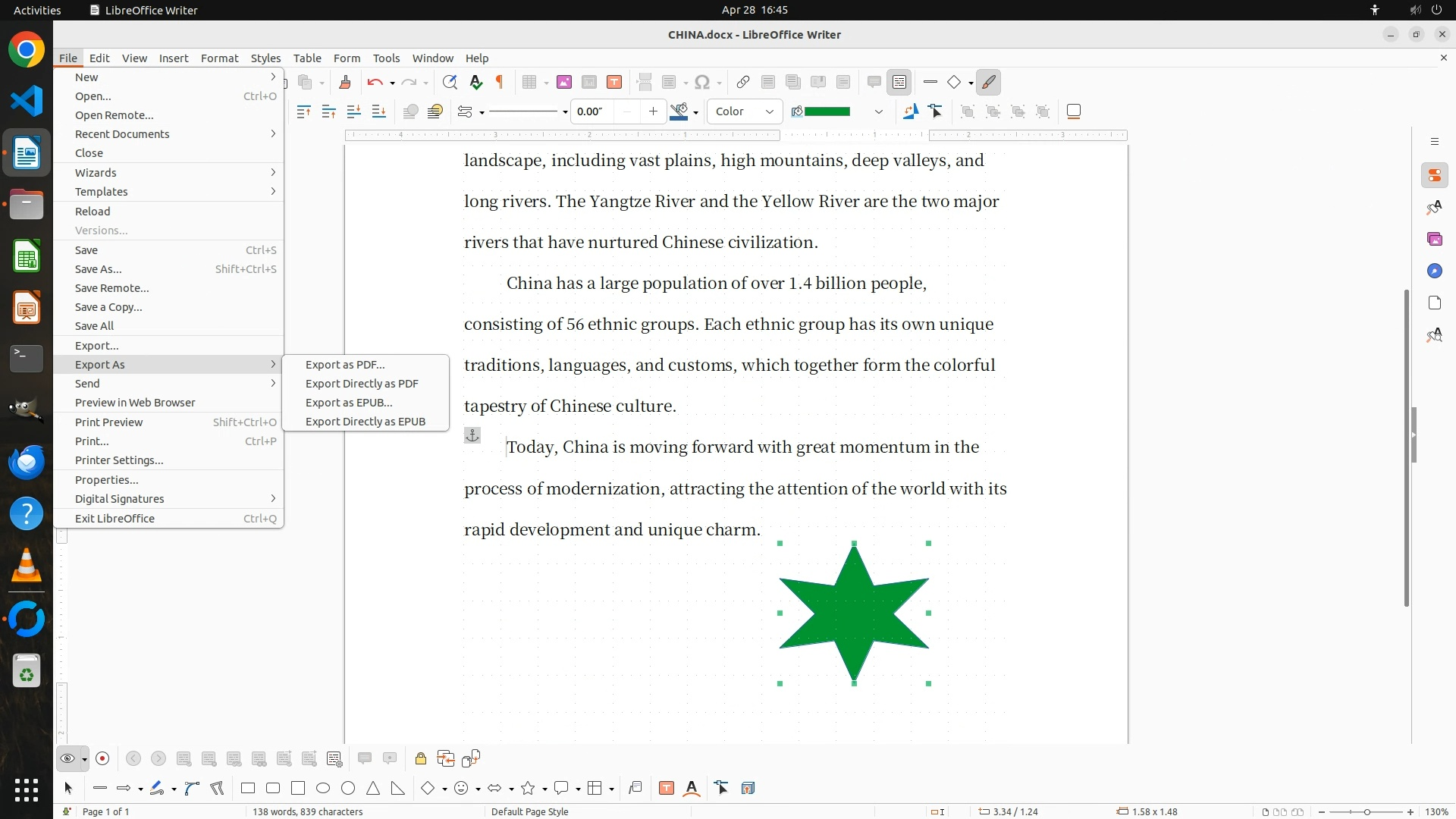Click the Insert Special Character omega icon
The image size is (1456, 819).
(702, 82)
